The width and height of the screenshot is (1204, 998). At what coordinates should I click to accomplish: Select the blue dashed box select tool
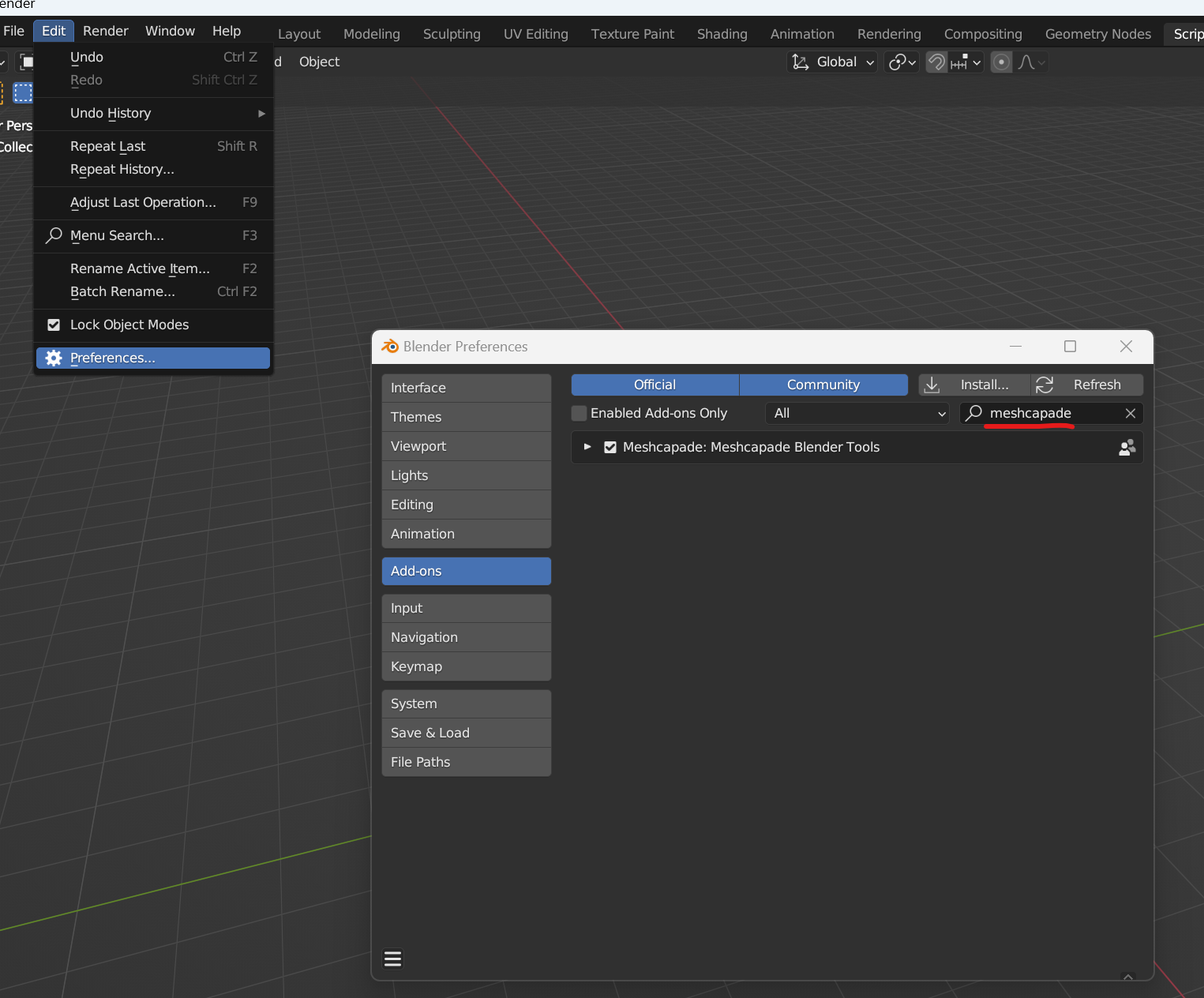[23, 93]
